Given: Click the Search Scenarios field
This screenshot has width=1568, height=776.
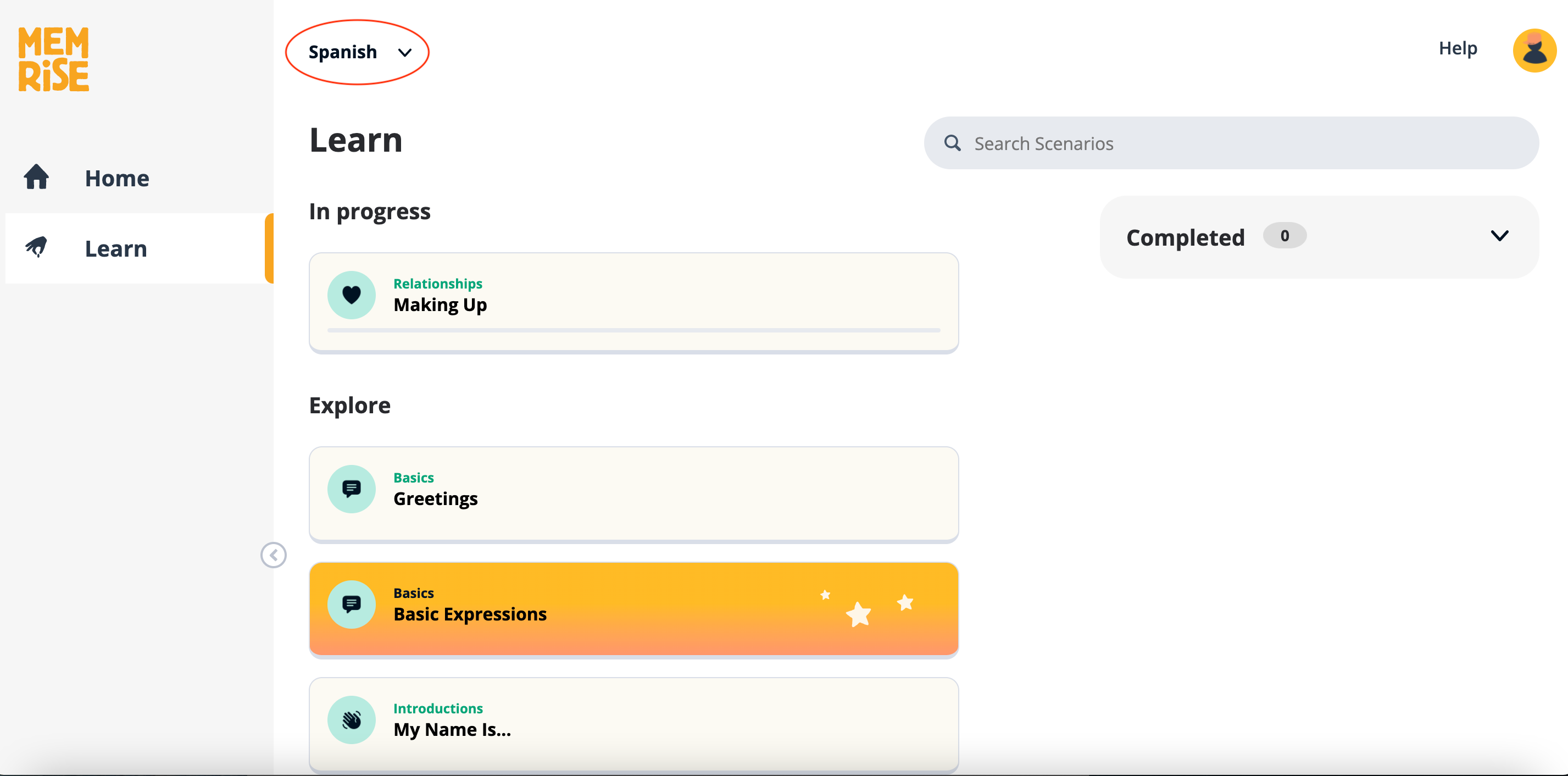Looking at the screenshot, I should [1242, 144].
